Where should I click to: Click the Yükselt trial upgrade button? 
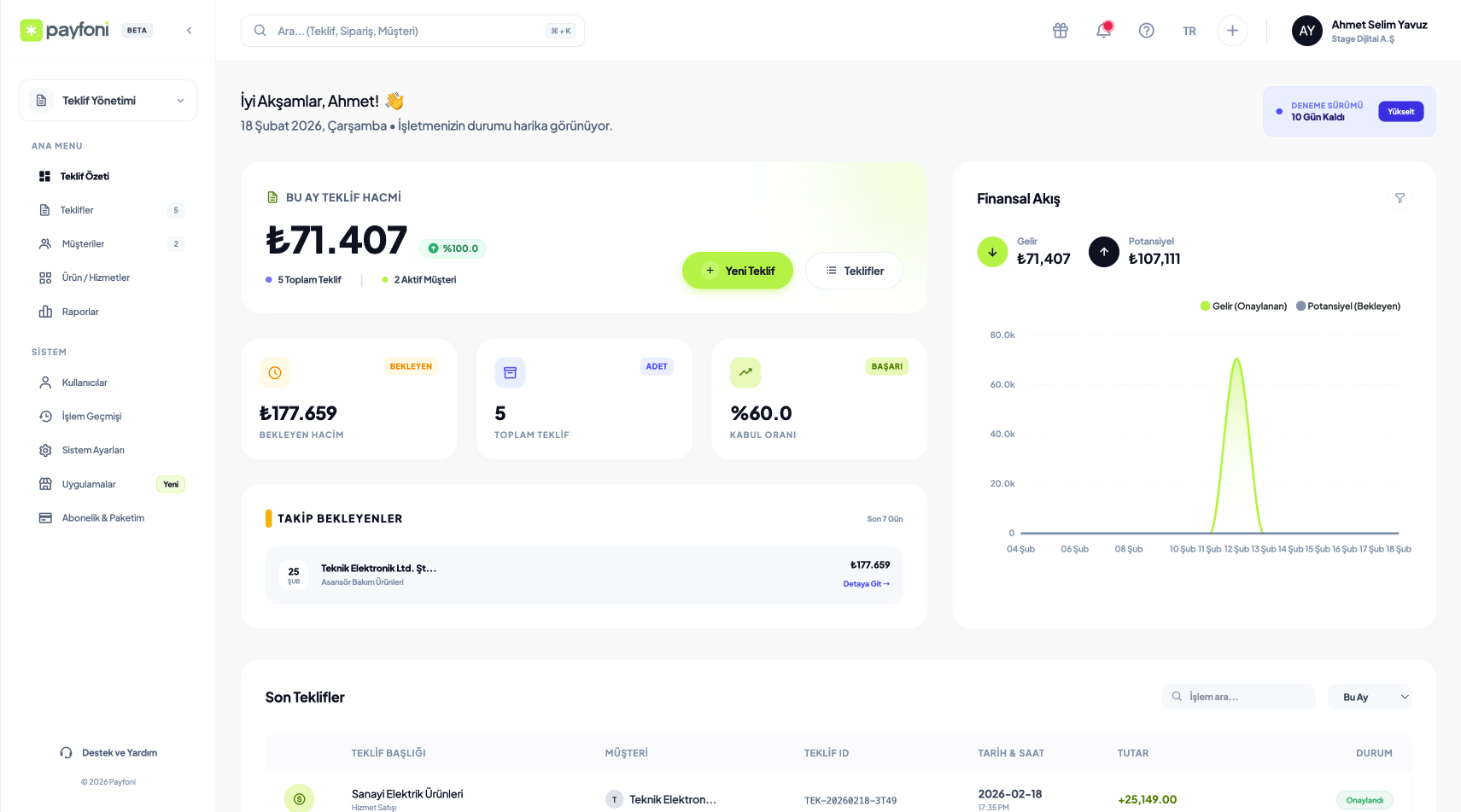pyautogui.click(x=1400, y=111)
